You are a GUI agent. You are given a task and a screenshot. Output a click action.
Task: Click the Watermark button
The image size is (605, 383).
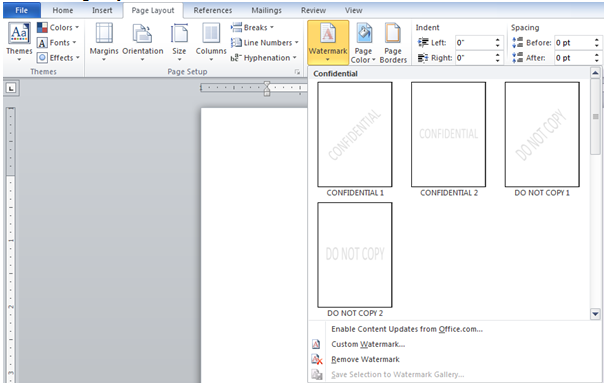tap(328, 42)
